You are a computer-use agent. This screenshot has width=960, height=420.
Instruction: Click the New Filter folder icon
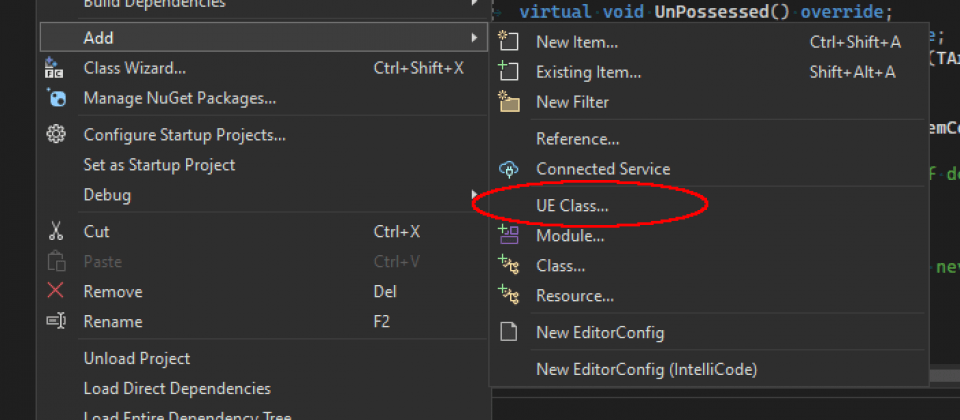coord(508,102)
